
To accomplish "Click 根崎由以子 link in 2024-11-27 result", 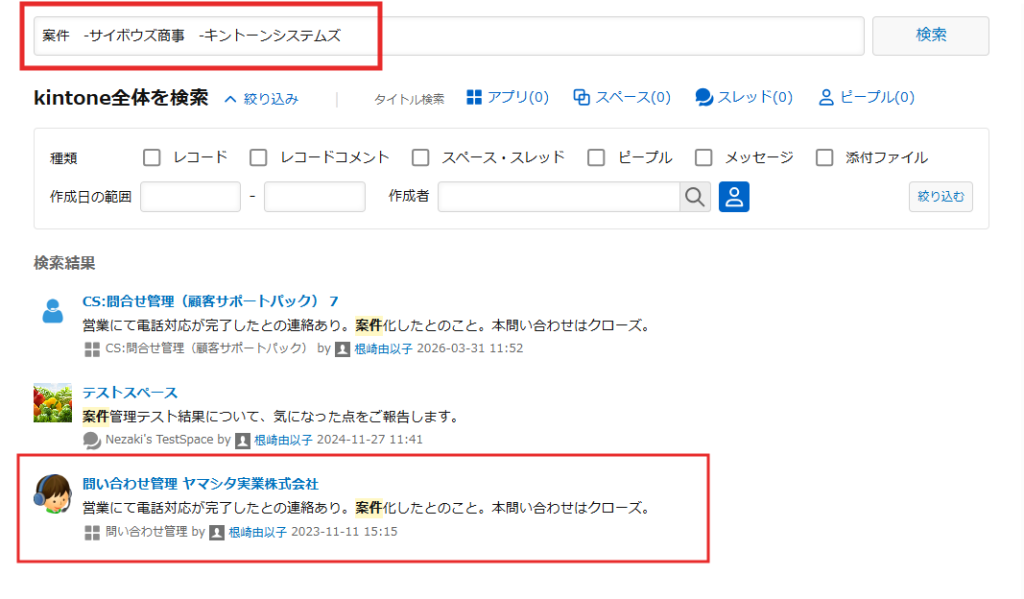I will tap(283, 440).
